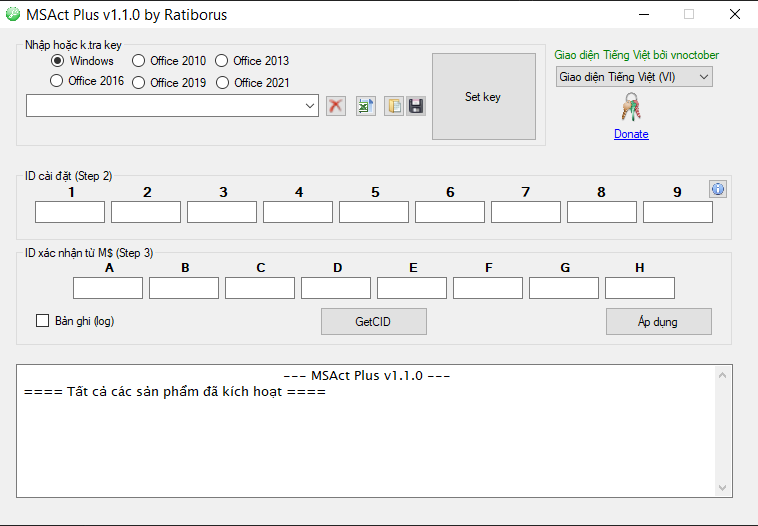Click installation ID field 3
The height and width of the screenshot is (526, 758).
click(x=222, y=212)
